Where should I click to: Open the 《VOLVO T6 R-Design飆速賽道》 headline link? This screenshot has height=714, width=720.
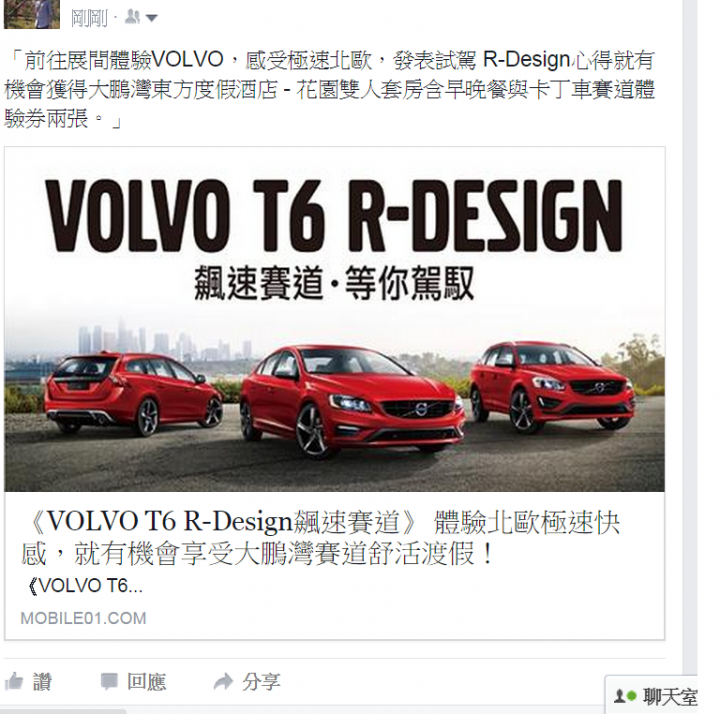321,537
